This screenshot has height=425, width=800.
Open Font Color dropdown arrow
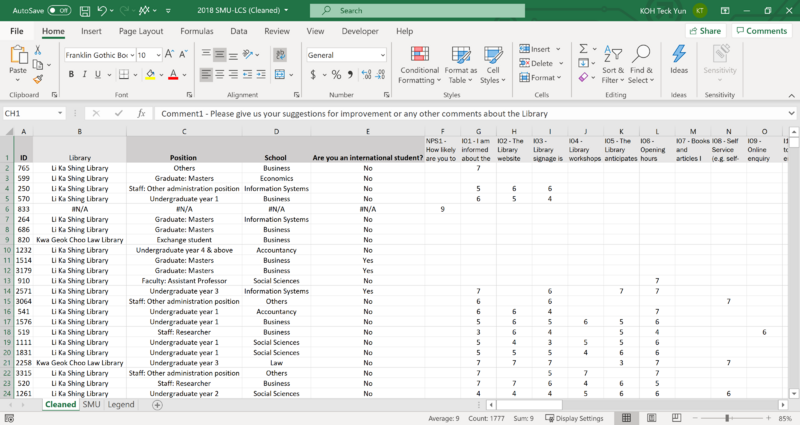coord(184,75)
